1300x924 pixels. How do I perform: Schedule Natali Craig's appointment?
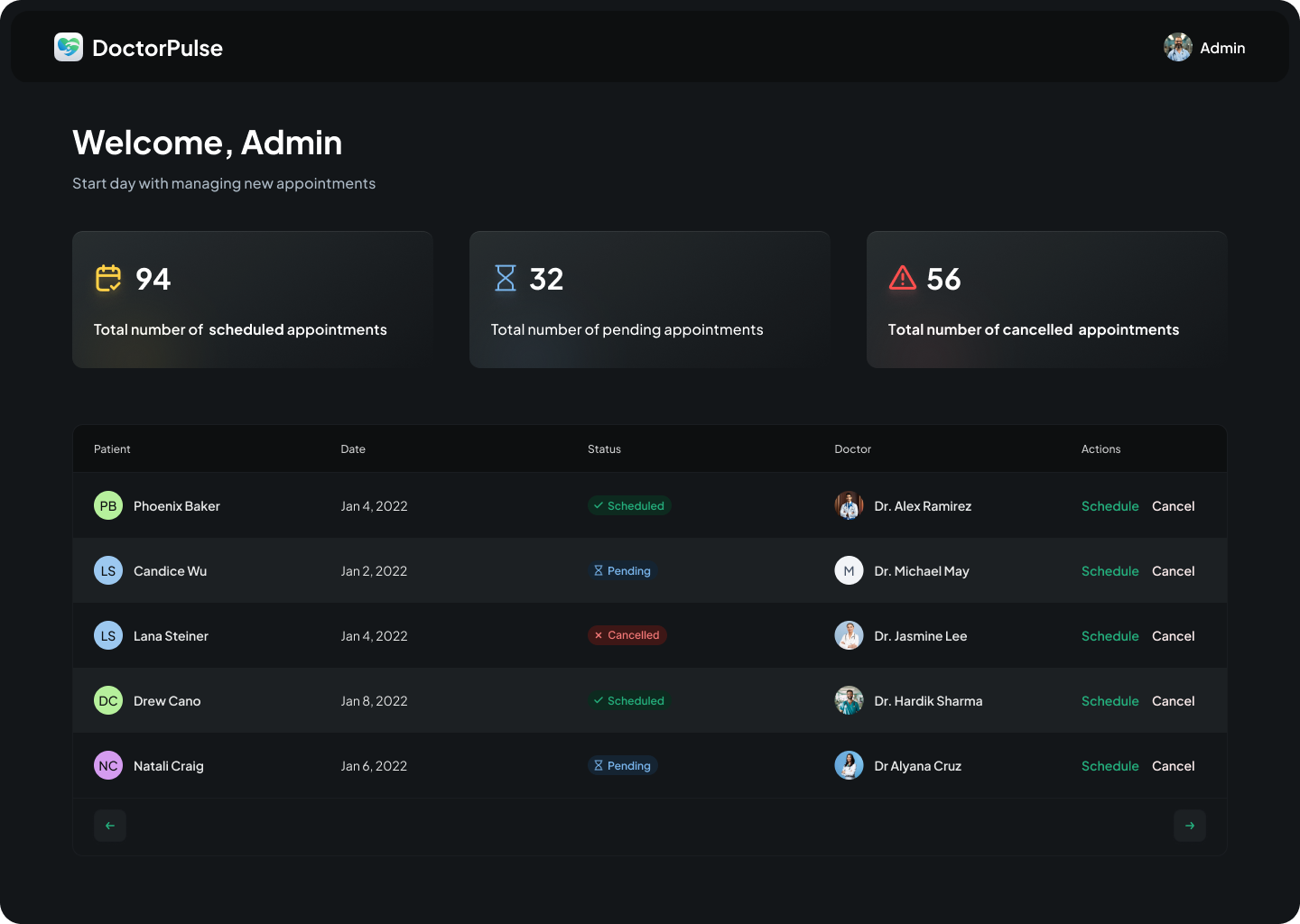1110,766
